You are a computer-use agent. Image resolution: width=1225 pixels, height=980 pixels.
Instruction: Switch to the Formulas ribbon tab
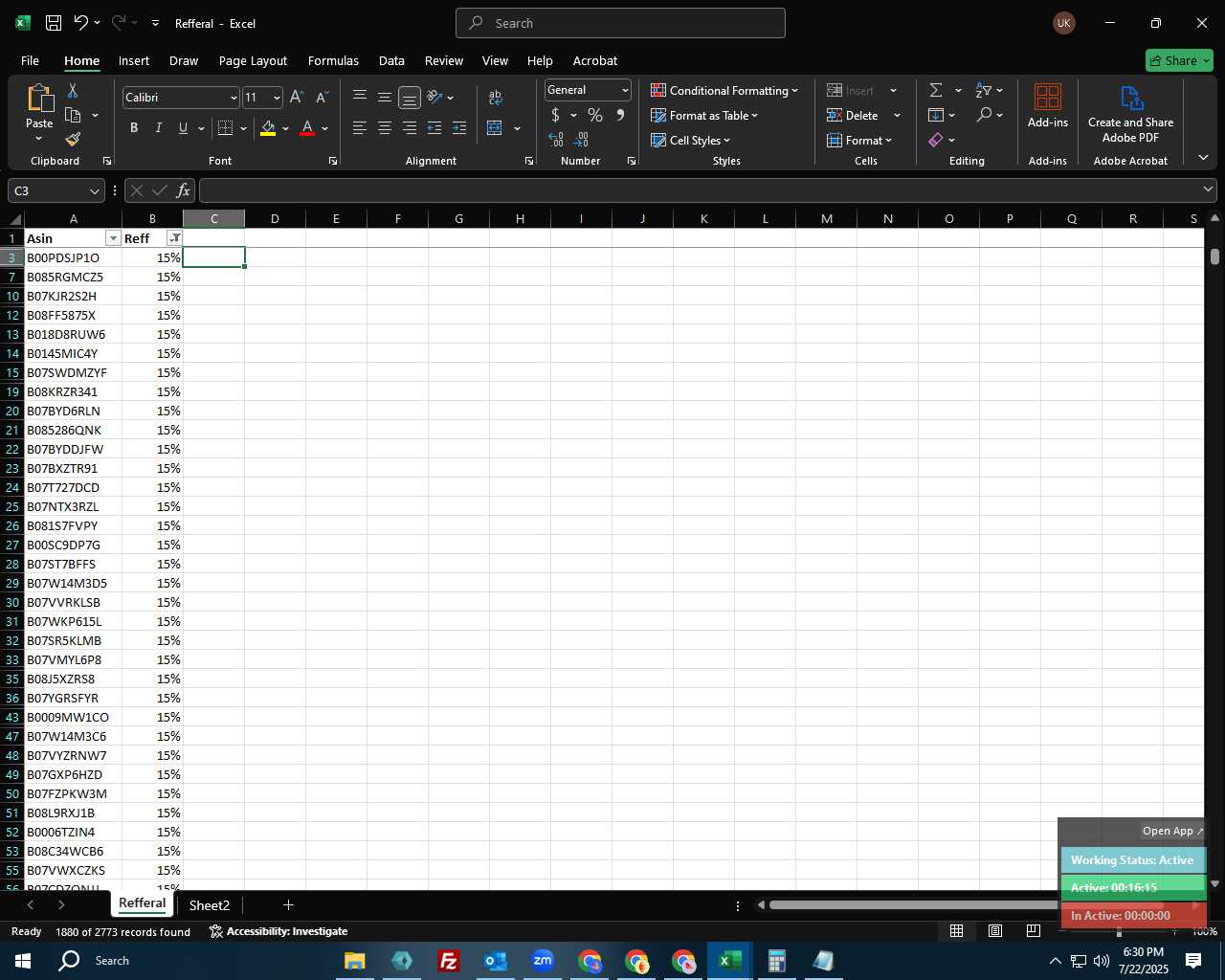coord(333,60)
